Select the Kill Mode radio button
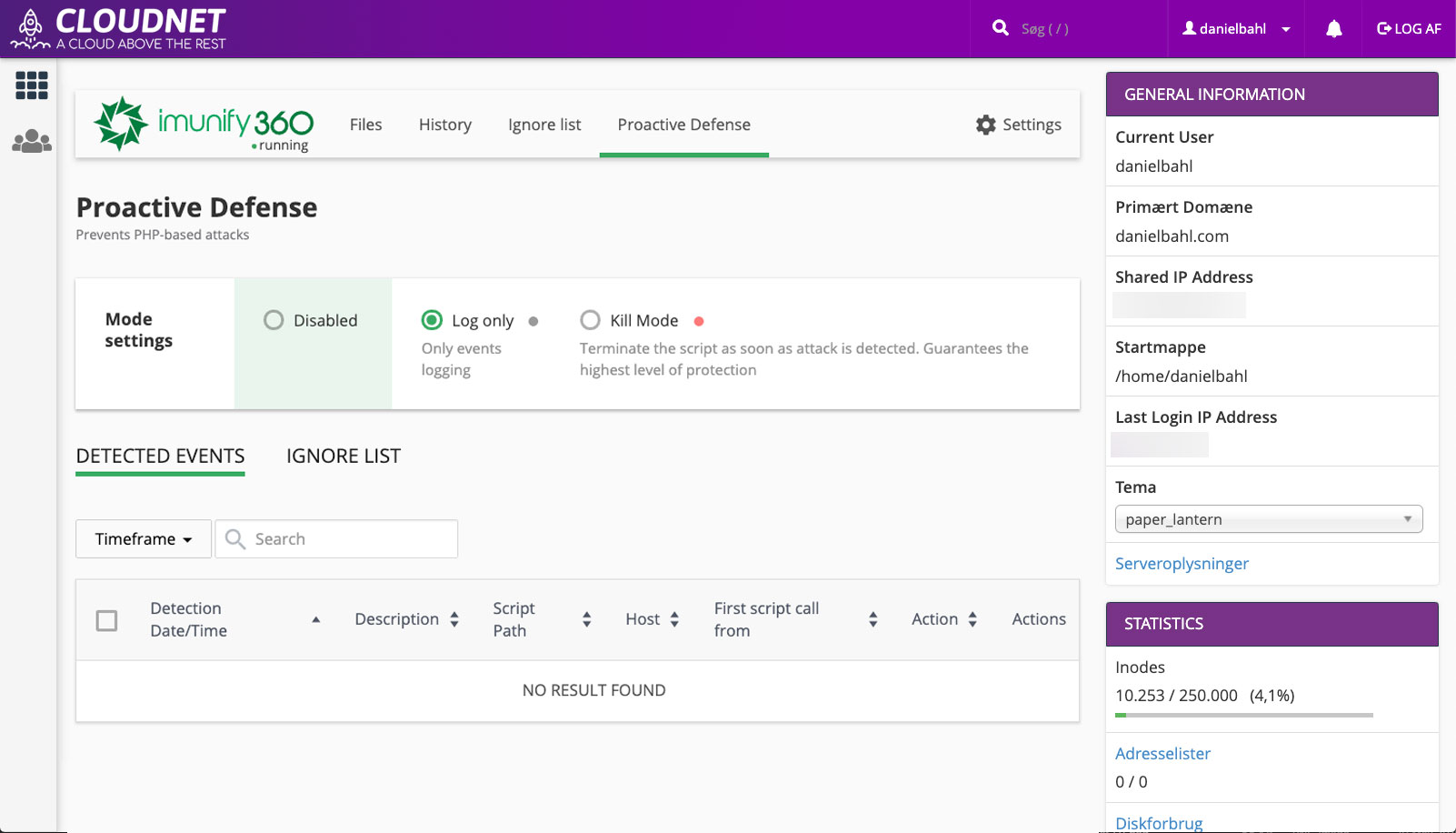Image resolution: width=1456 pixels, height=833 pixels. tap(590, 320)
